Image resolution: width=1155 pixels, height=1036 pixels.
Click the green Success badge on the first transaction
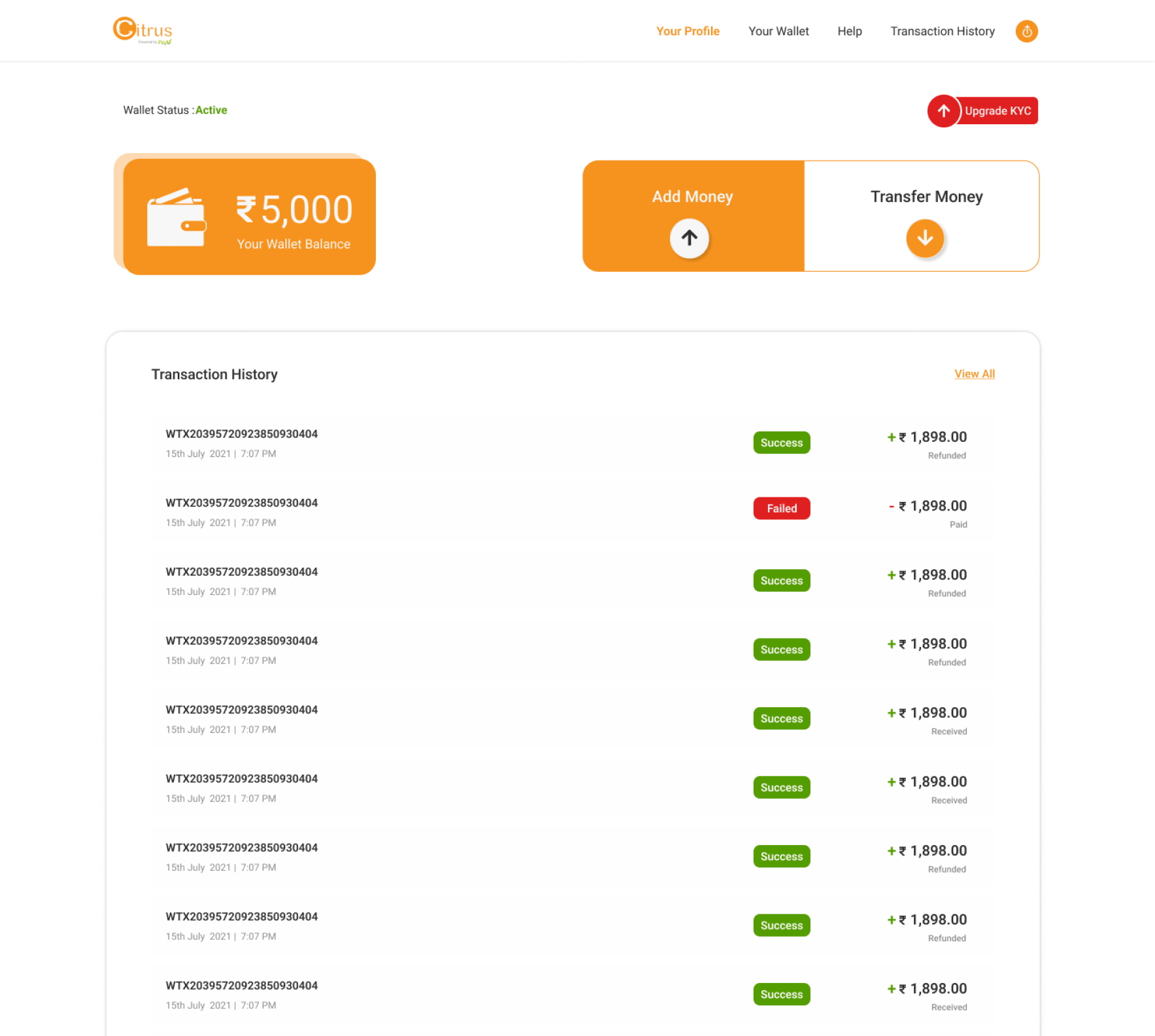[x=781, y=443]
